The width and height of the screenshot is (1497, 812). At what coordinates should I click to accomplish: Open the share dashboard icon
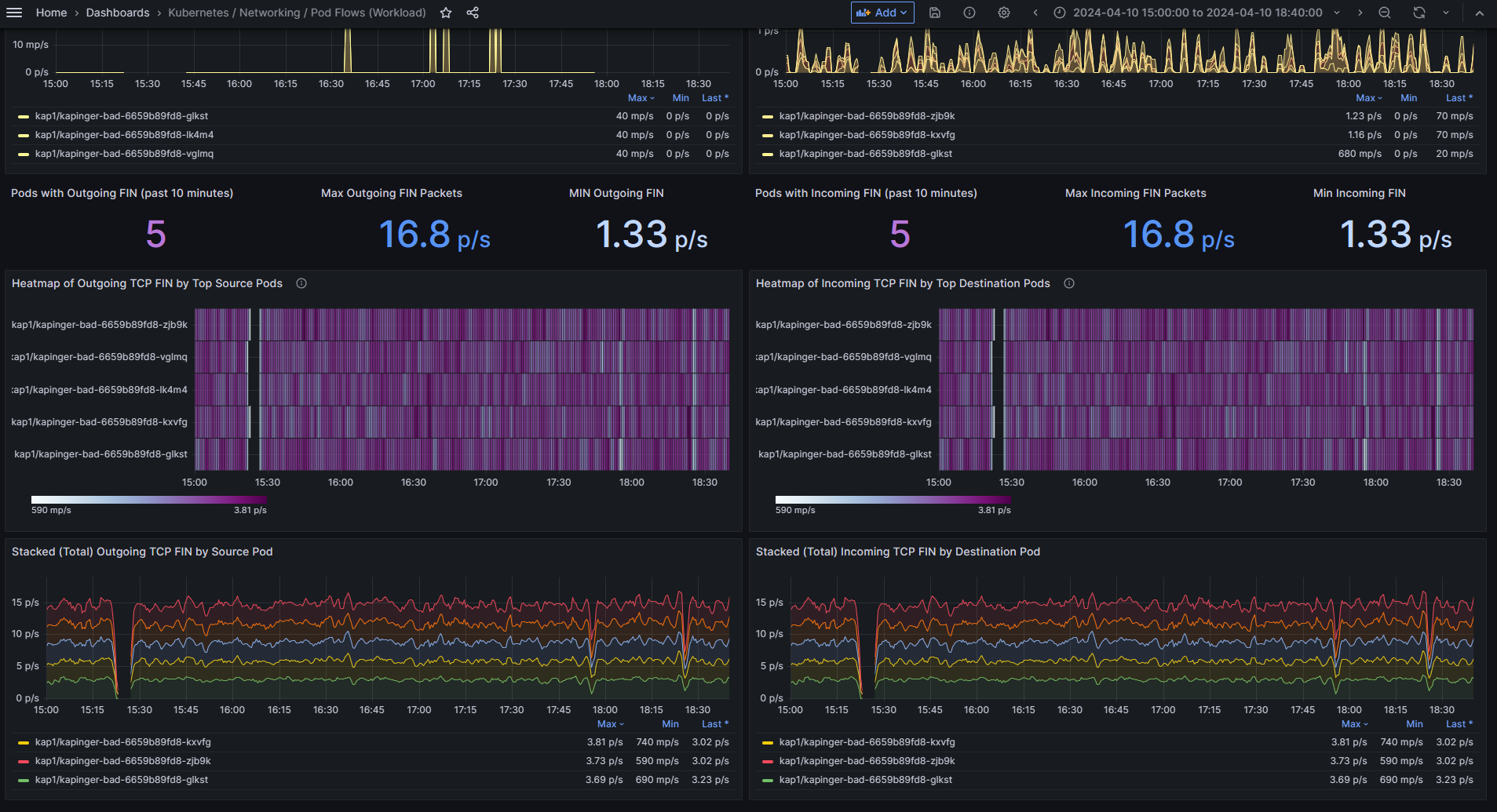tap(473, 13)
